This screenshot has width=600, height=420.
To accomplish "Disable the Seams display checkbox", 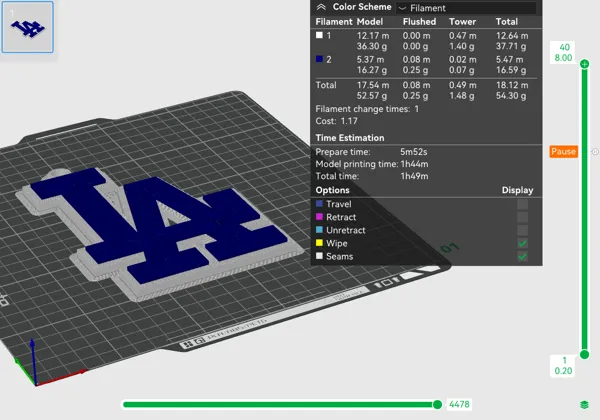I will click(522, 256).
